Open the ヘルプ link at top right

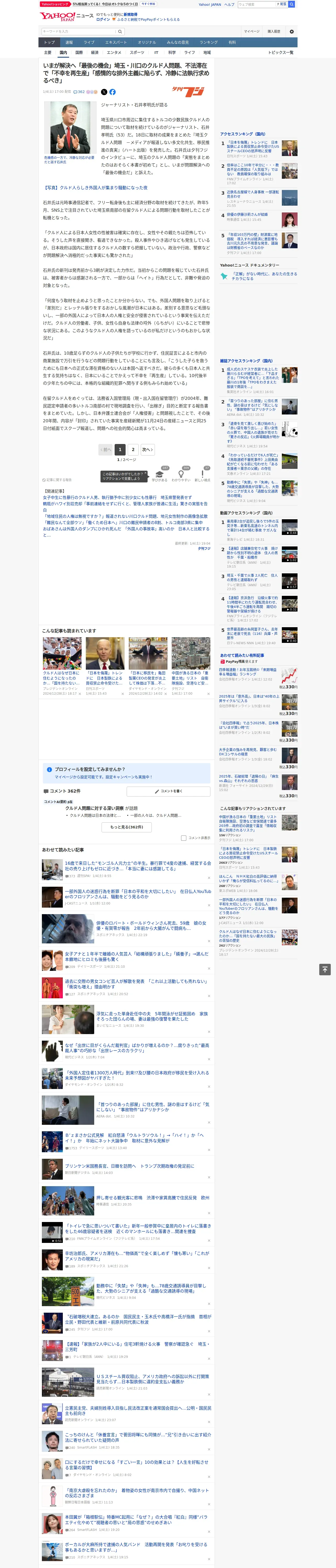coord(229,4)
